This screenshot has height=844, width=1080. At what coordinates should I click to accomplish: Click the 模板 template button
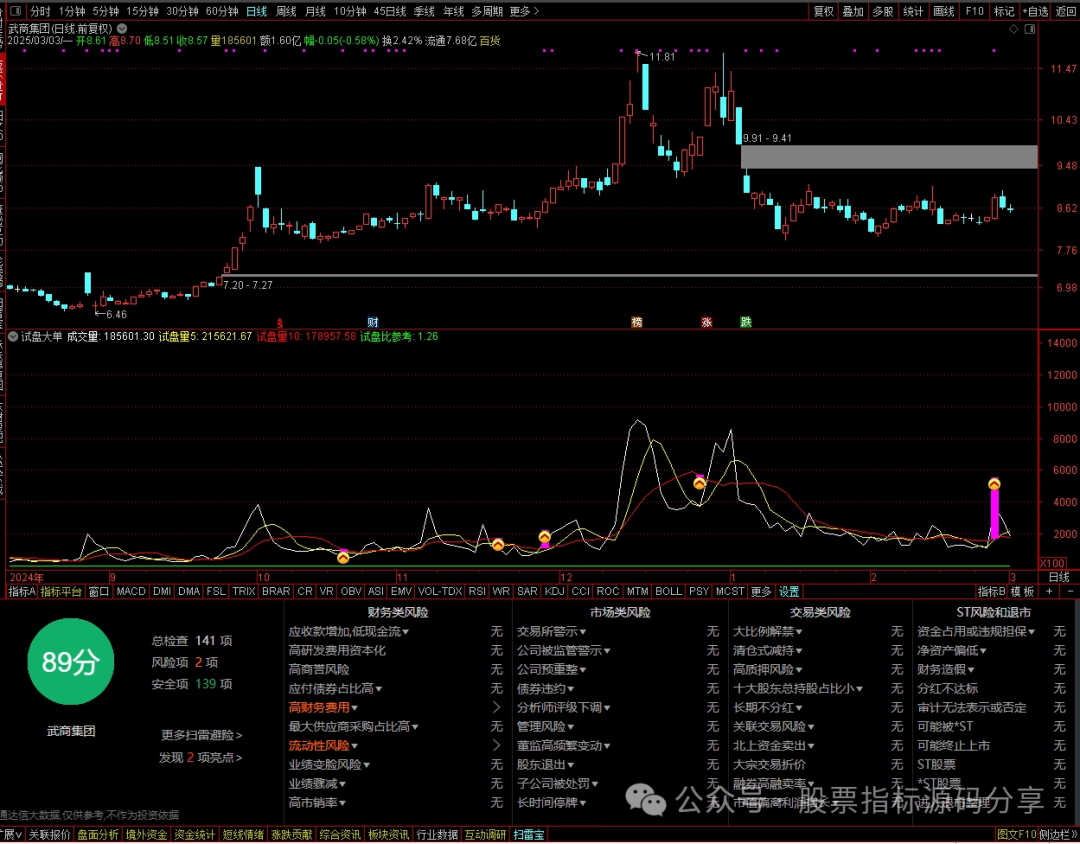[1024, 592]
